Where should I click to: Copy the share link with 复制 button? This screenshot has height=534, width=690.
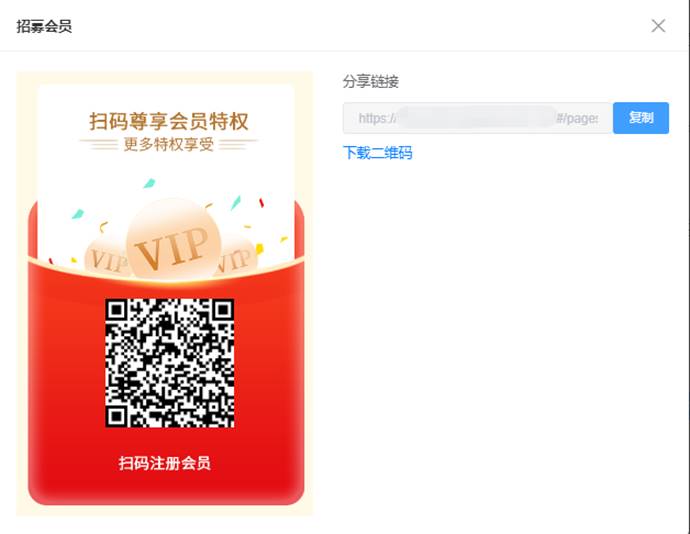641,118
